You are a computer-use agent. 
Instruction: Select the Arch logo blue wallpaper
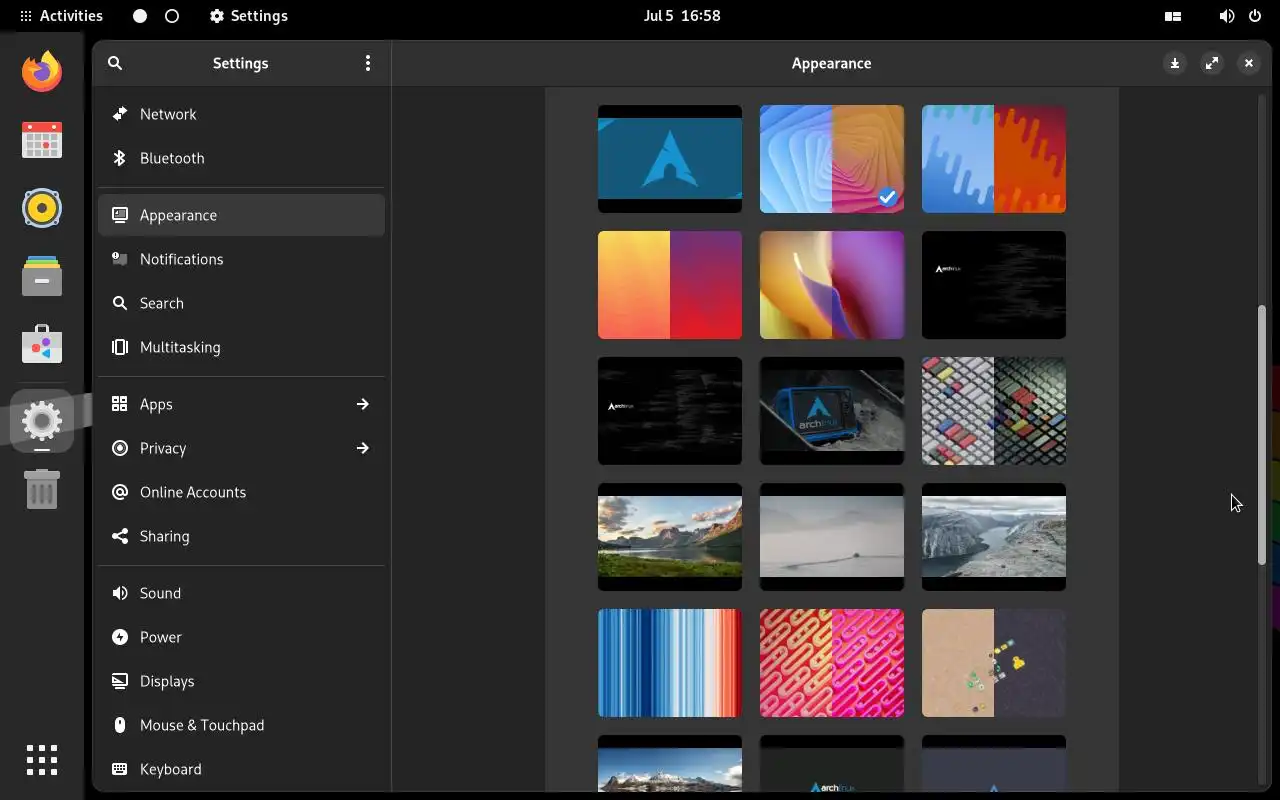click(x=670, y=159)
